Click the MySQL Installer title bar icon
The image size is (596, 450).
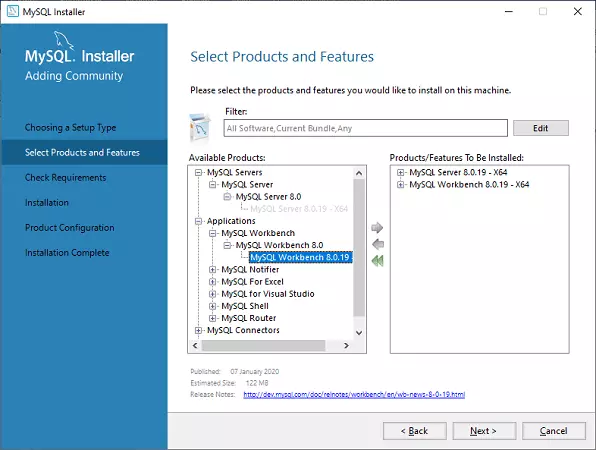pyautogui.click(x=13, y=11)
